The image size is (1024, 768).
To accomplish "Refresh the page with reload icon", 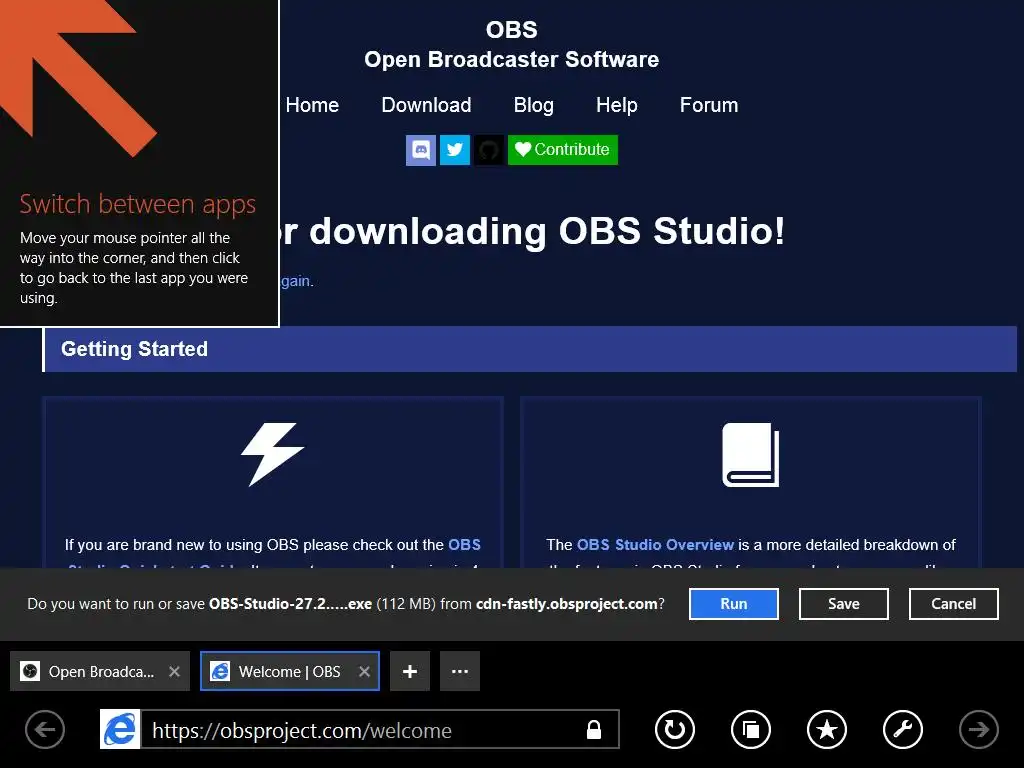I will 675,729.
